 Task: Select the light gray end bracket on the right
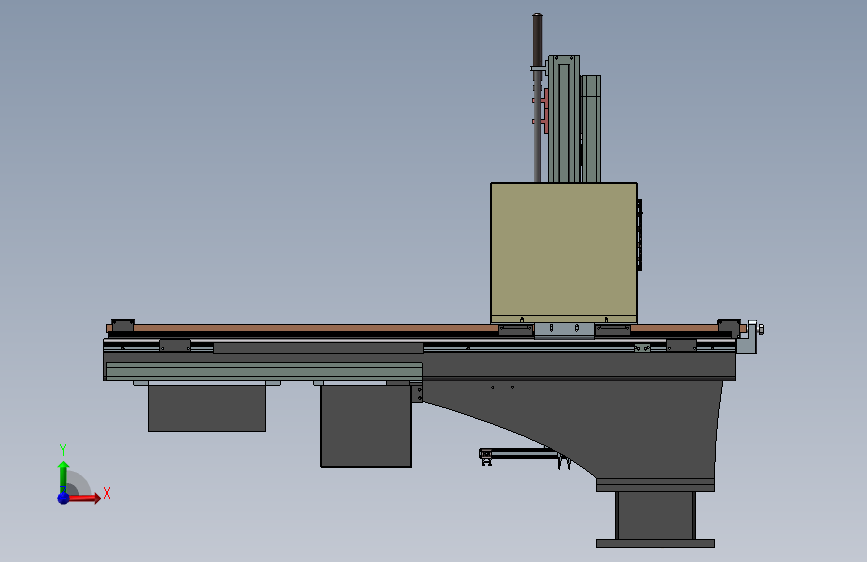pos(748,337)
